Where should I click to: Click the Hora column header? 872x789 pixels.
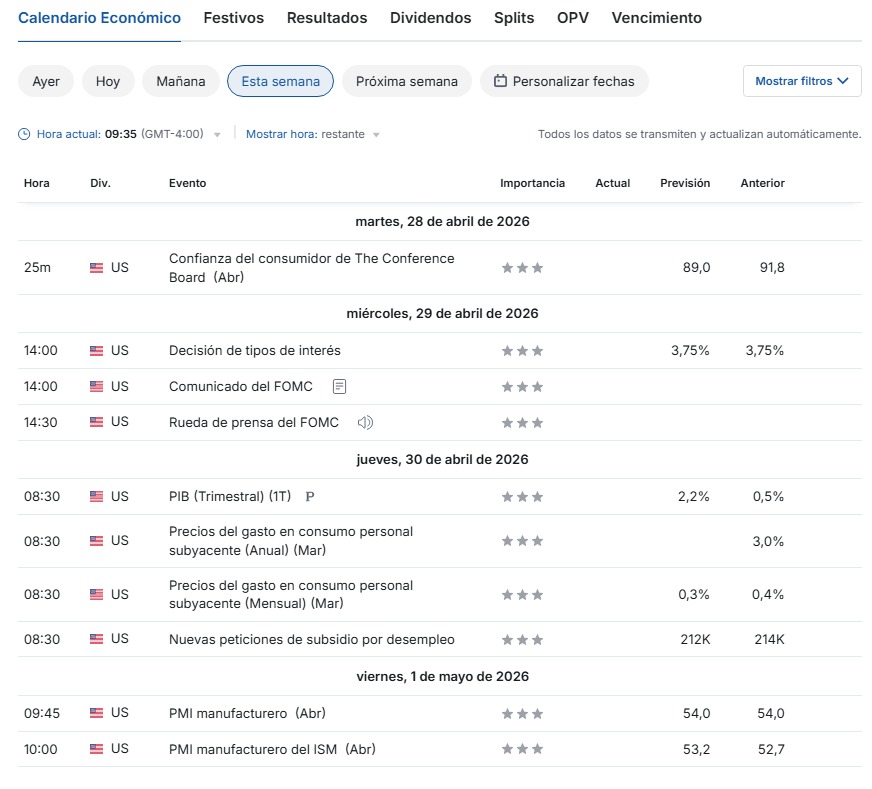tap(37, 183)
